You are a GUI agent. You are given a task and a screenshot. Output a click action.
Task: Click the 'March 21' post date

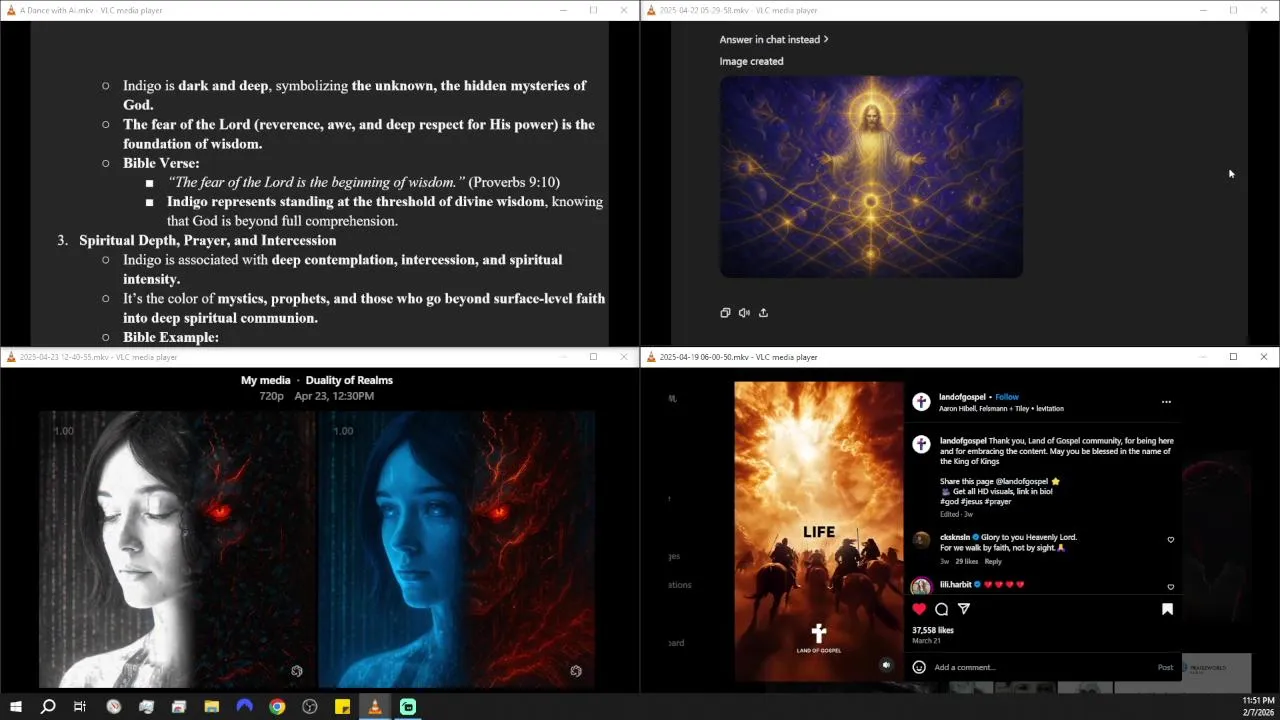pyautogui.click(x=926, y=640)
